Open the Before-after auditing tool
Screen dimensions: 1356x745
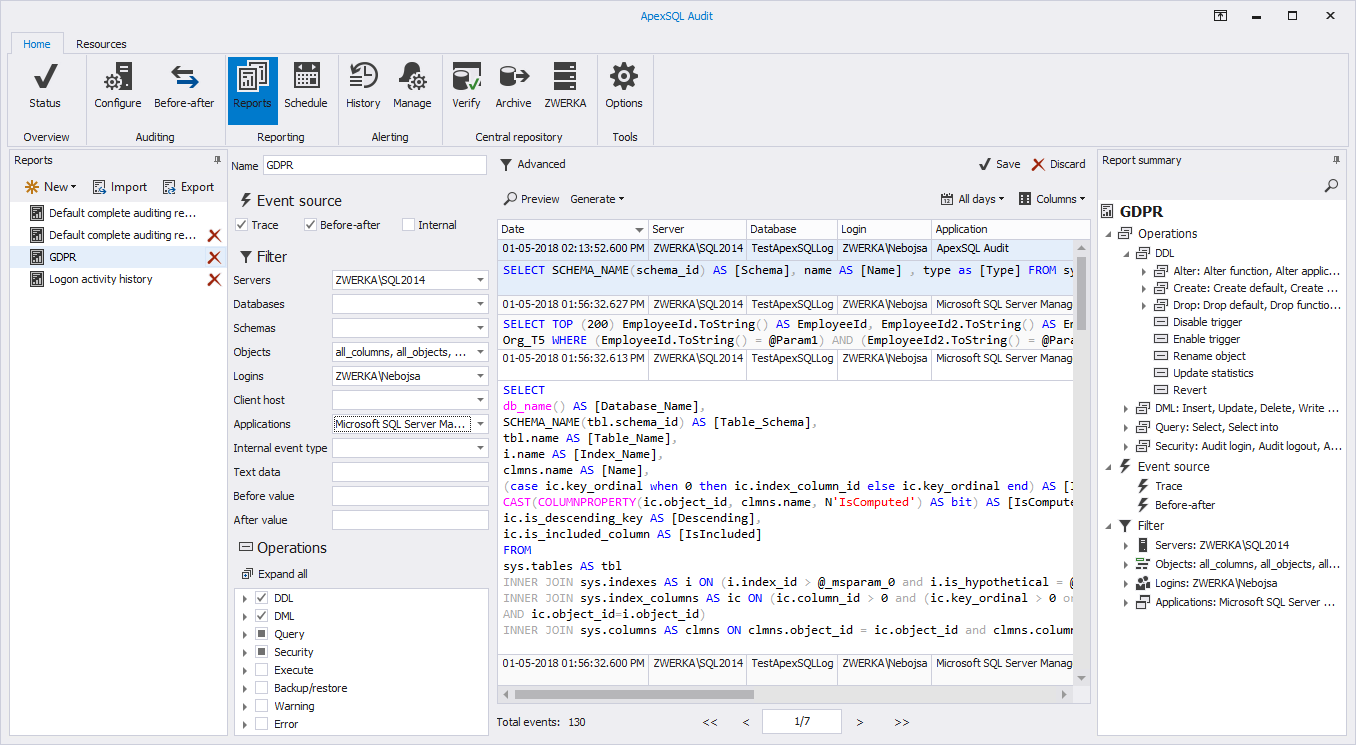[x=184, y=85]
